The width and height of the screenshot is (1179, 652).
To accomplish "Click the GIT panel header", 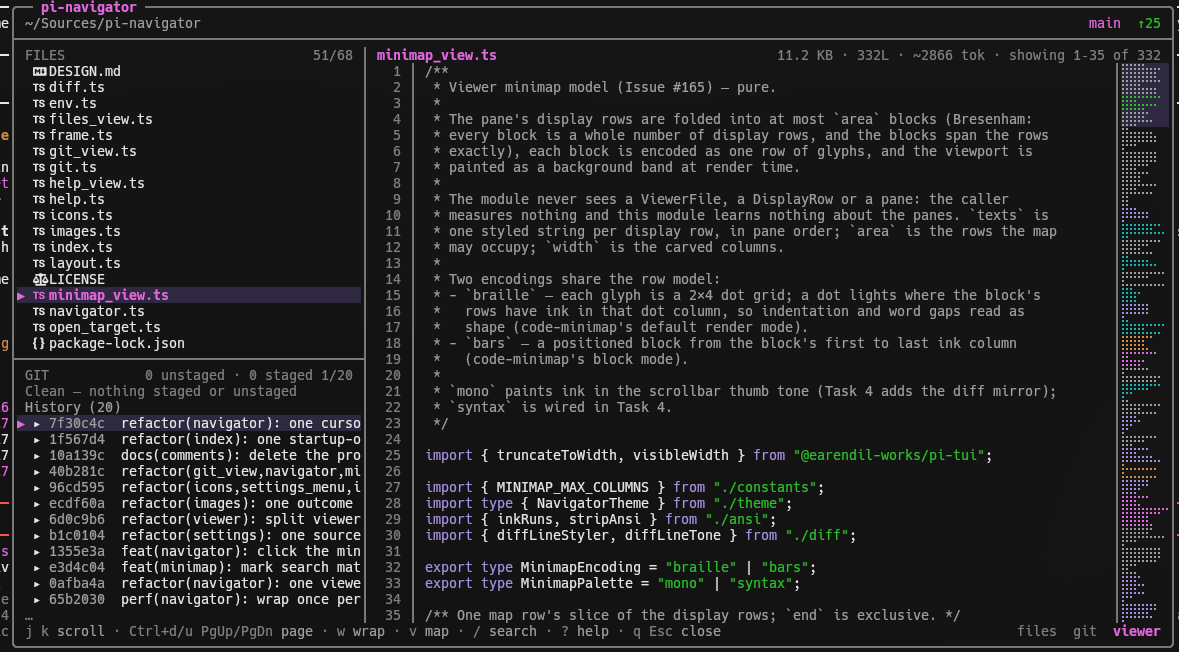I will pos(37,375).
